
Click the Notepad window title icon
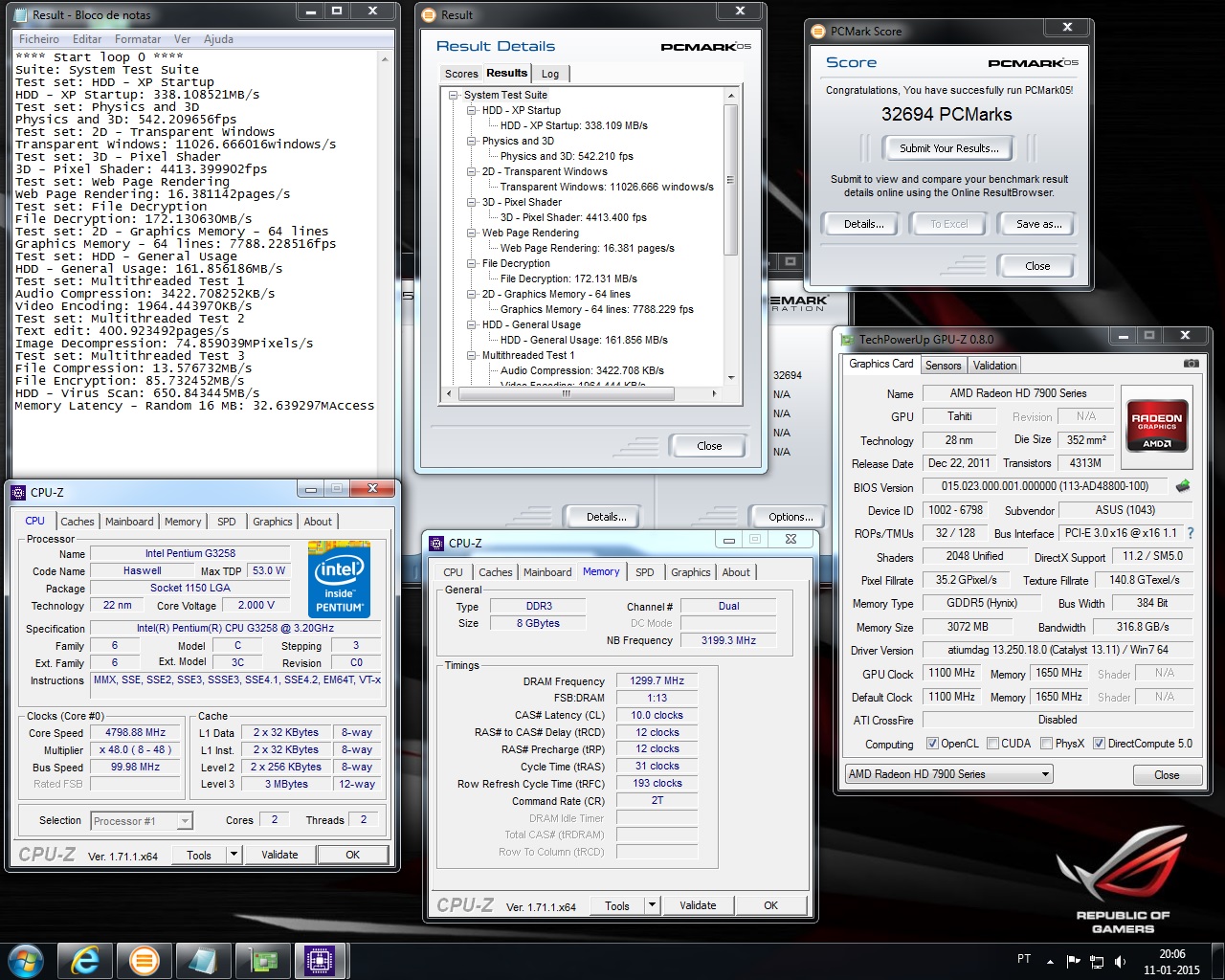(x=20, y=14)
